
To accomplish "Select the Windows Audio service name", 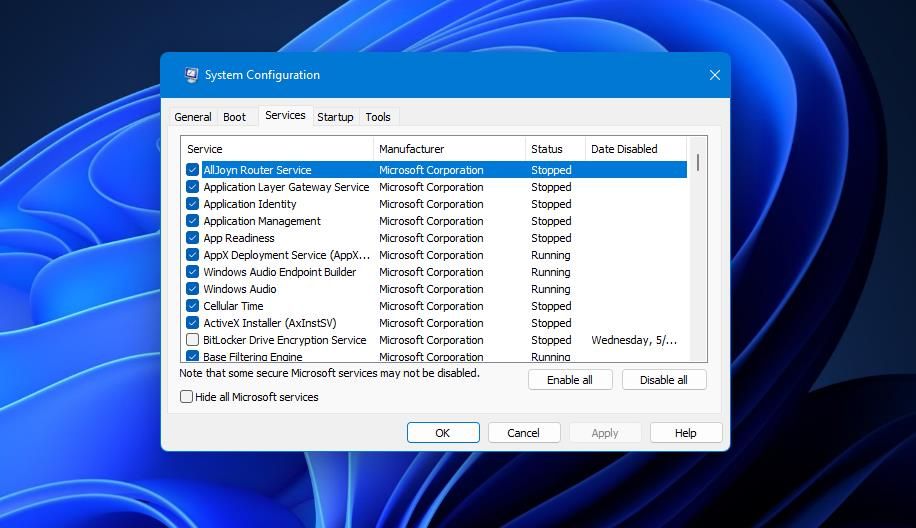I will (x=240, y=289).
